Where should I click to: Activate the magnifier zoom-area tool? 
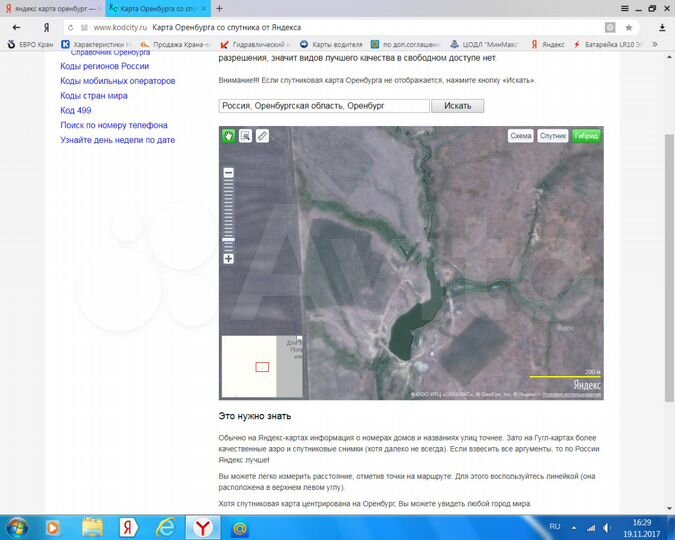245,135
